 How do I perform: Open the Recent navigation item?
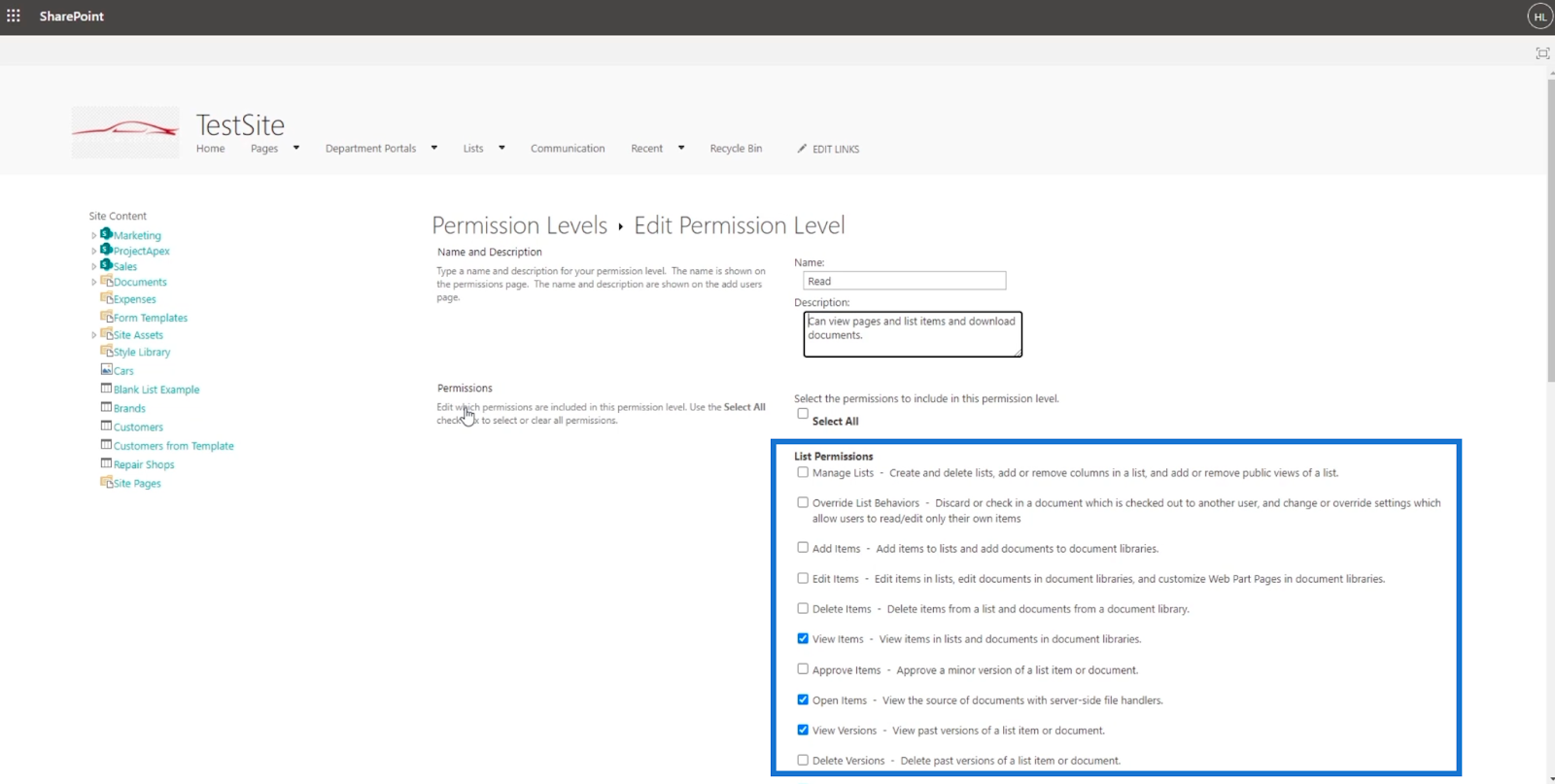pyautogui.click(x=646, y=149)
